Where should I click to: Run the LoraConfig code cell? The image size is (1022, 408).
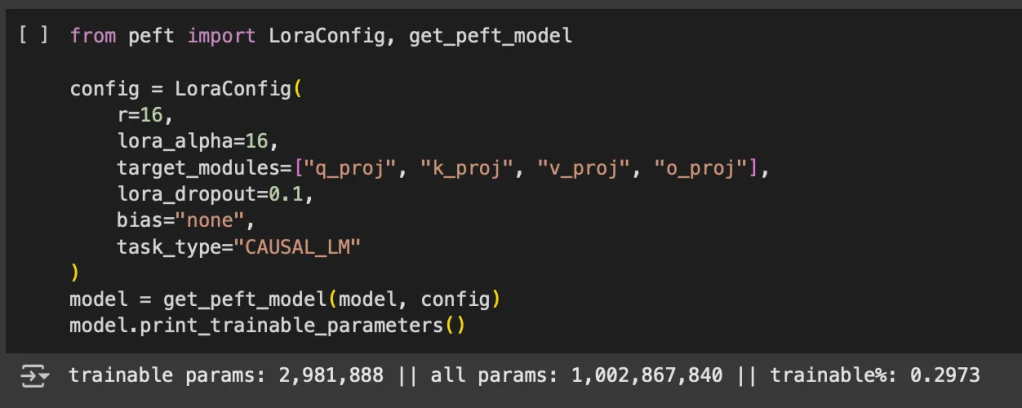32,36
